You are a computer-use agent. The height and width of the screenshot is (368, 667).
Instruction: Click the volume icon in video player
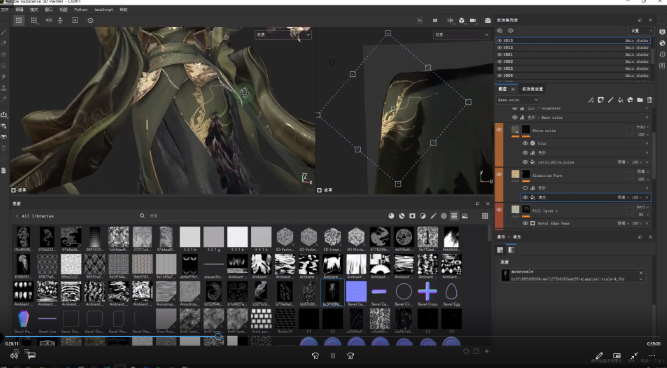point(14,355)
